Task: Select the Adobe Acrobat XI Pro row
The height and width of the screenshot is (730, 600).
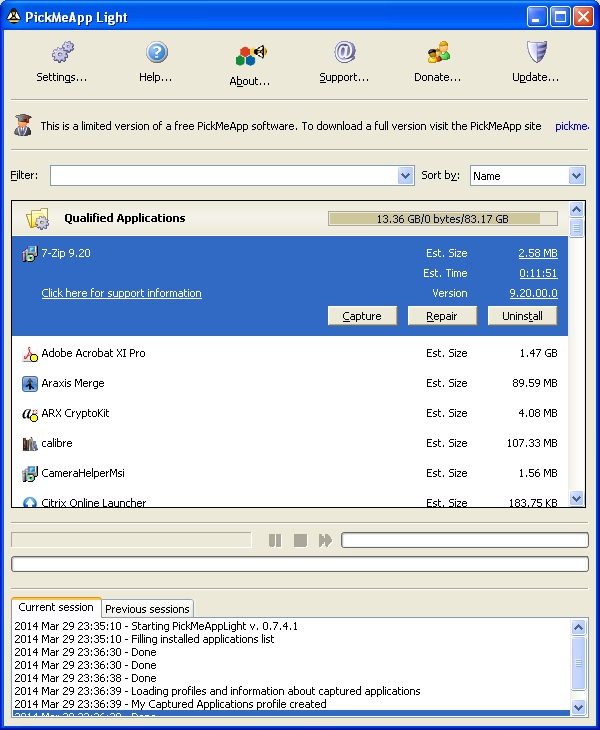Action: 290,353
